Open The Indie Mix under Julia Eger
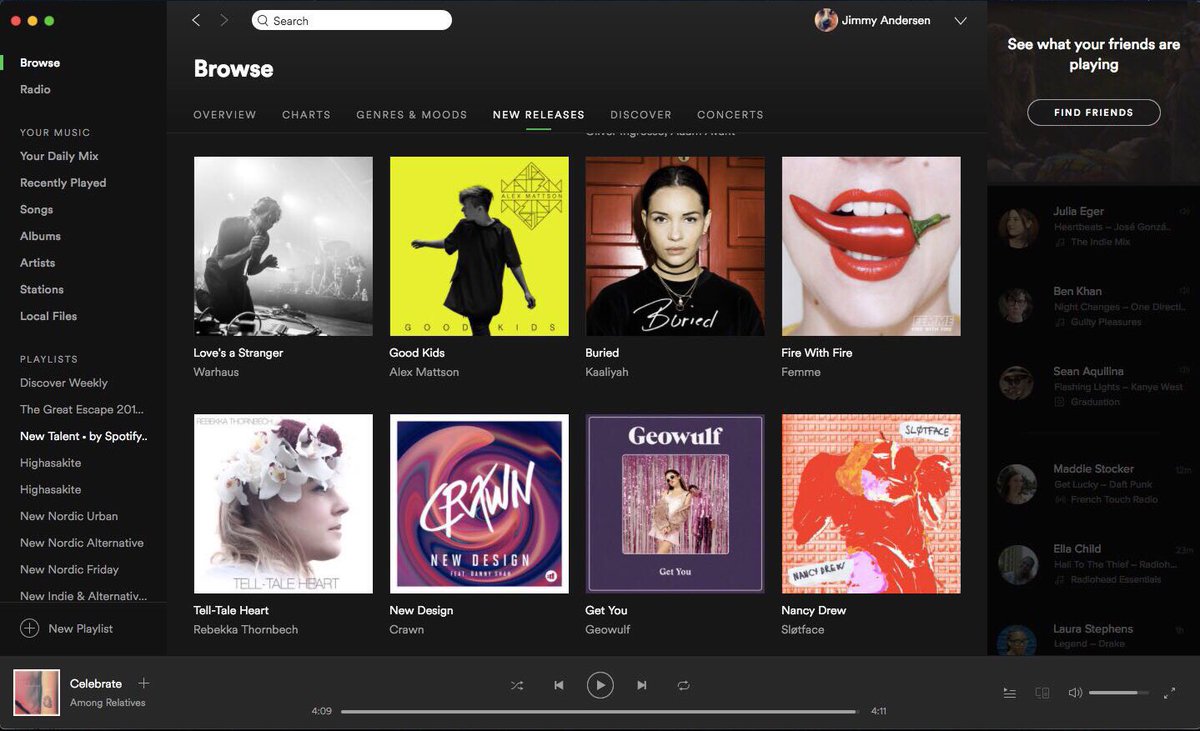 pyautogui.click(x=1100, y=242)
